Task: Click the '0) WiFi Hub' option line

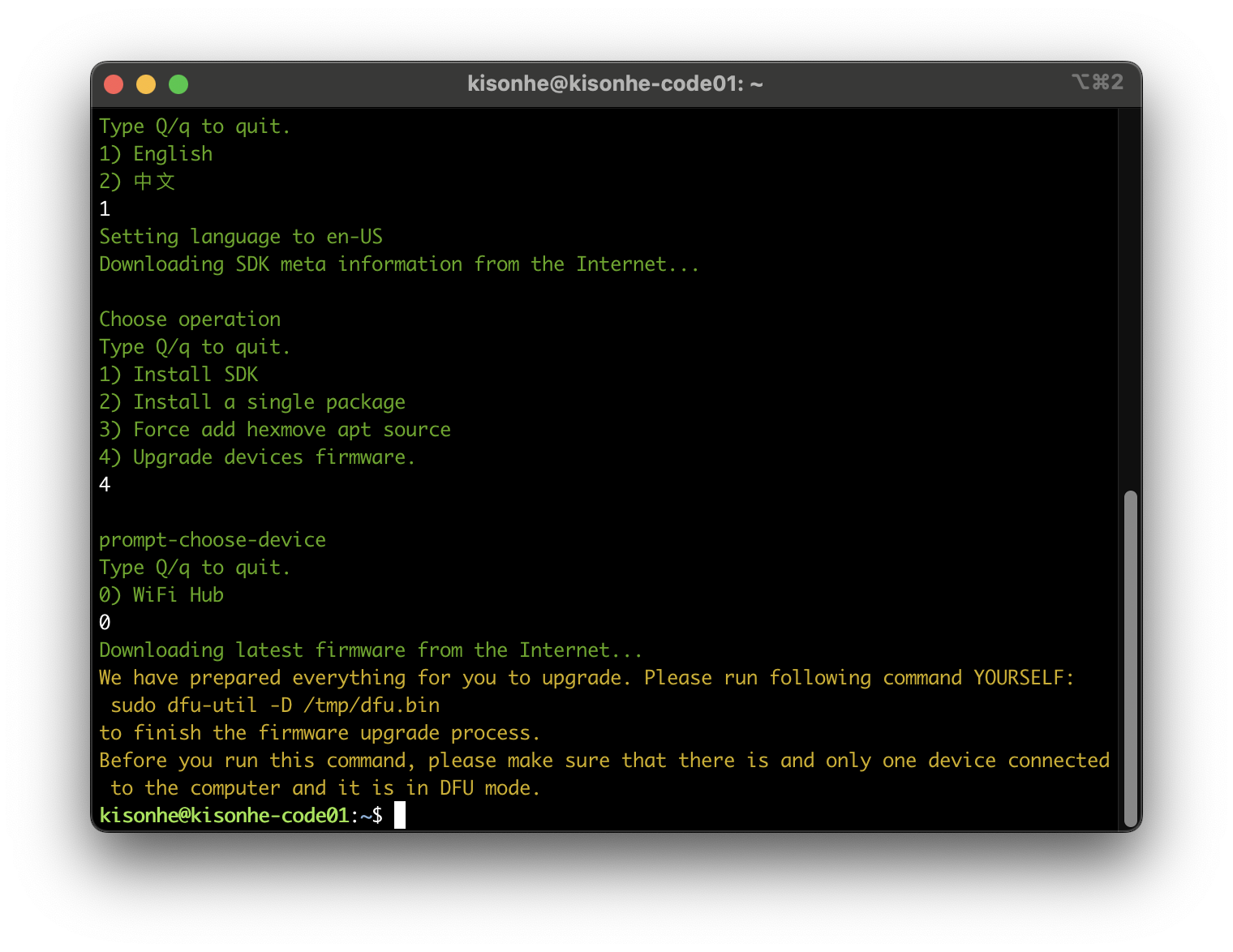Action: click(161, 595)
